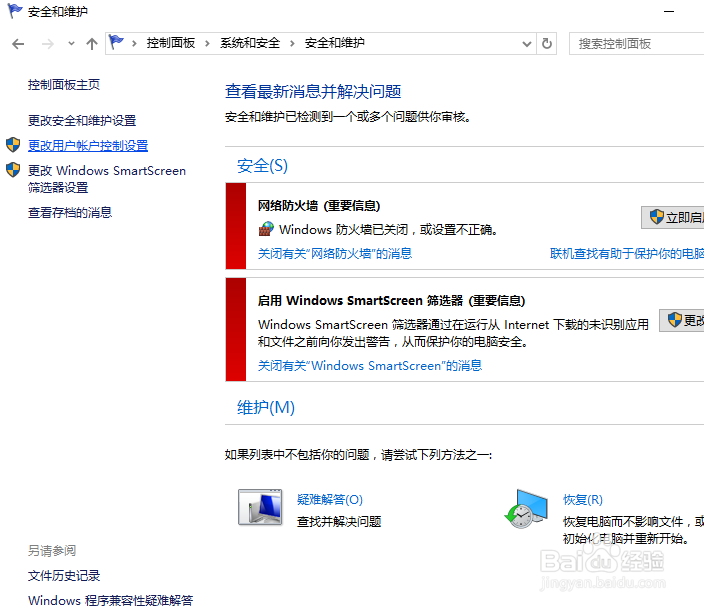Expand chevron before 控制面板 breadcrumb
The width and height of the screenshot is (704, 608).
click(134, 44)
